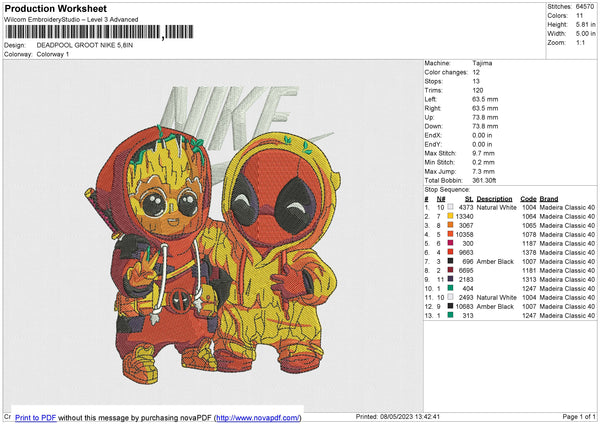Select the black swatch beside 10683 stitches
The image size is (600, 424).
coord(450,306)
